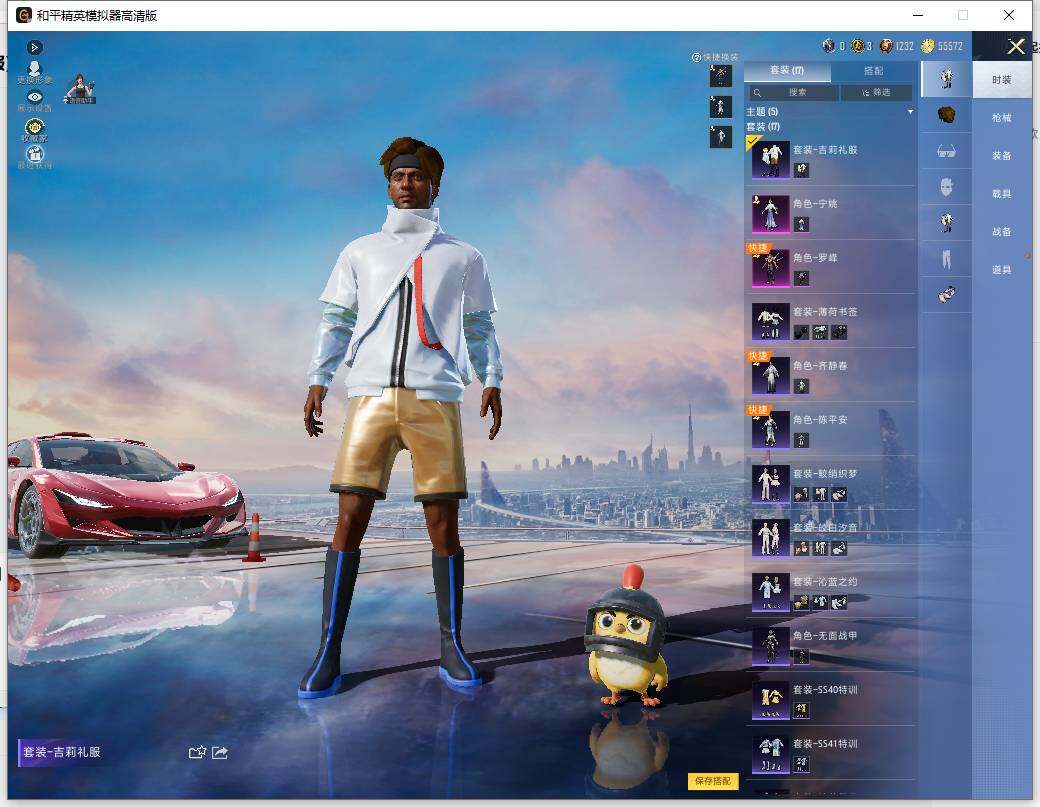Open the 战备 menu item
This screenshot has width=1040, height=807.
pos(1002,231)
